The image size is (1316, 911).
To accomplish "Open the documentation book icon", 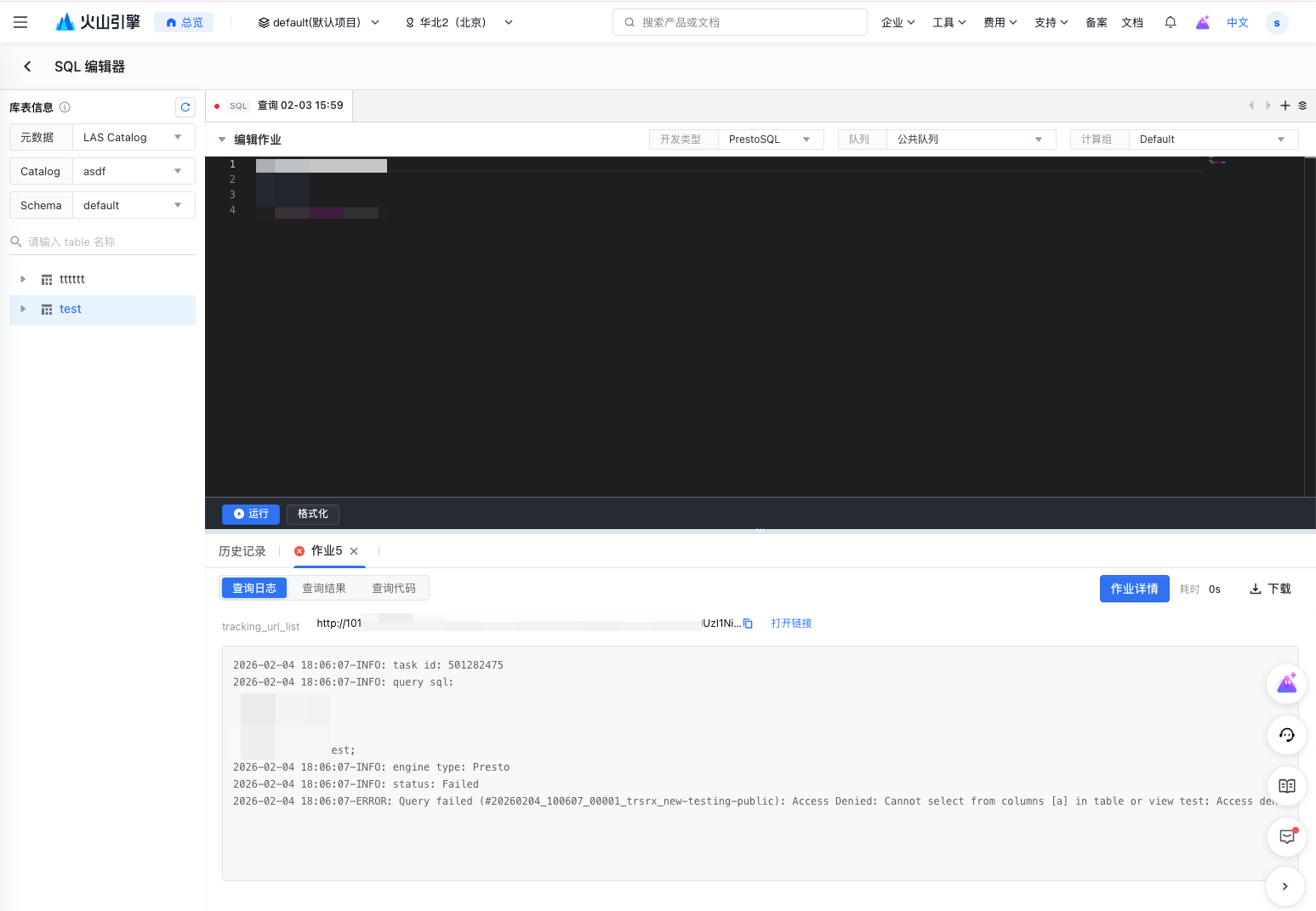I will point(1286,786).
